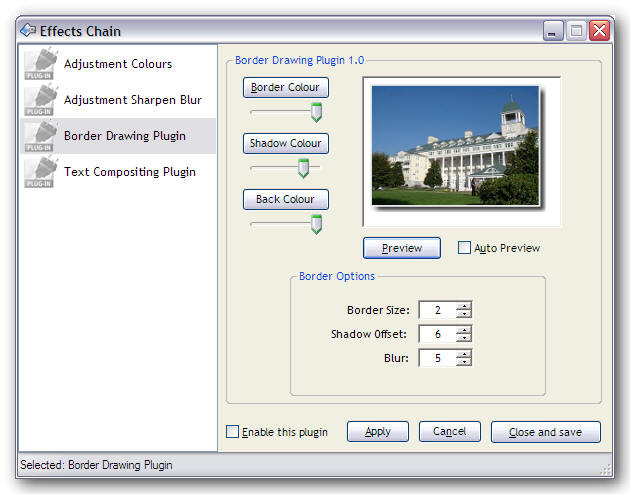
Task: Click the Shadow Colour slider handle
Action: coord(304,168)
